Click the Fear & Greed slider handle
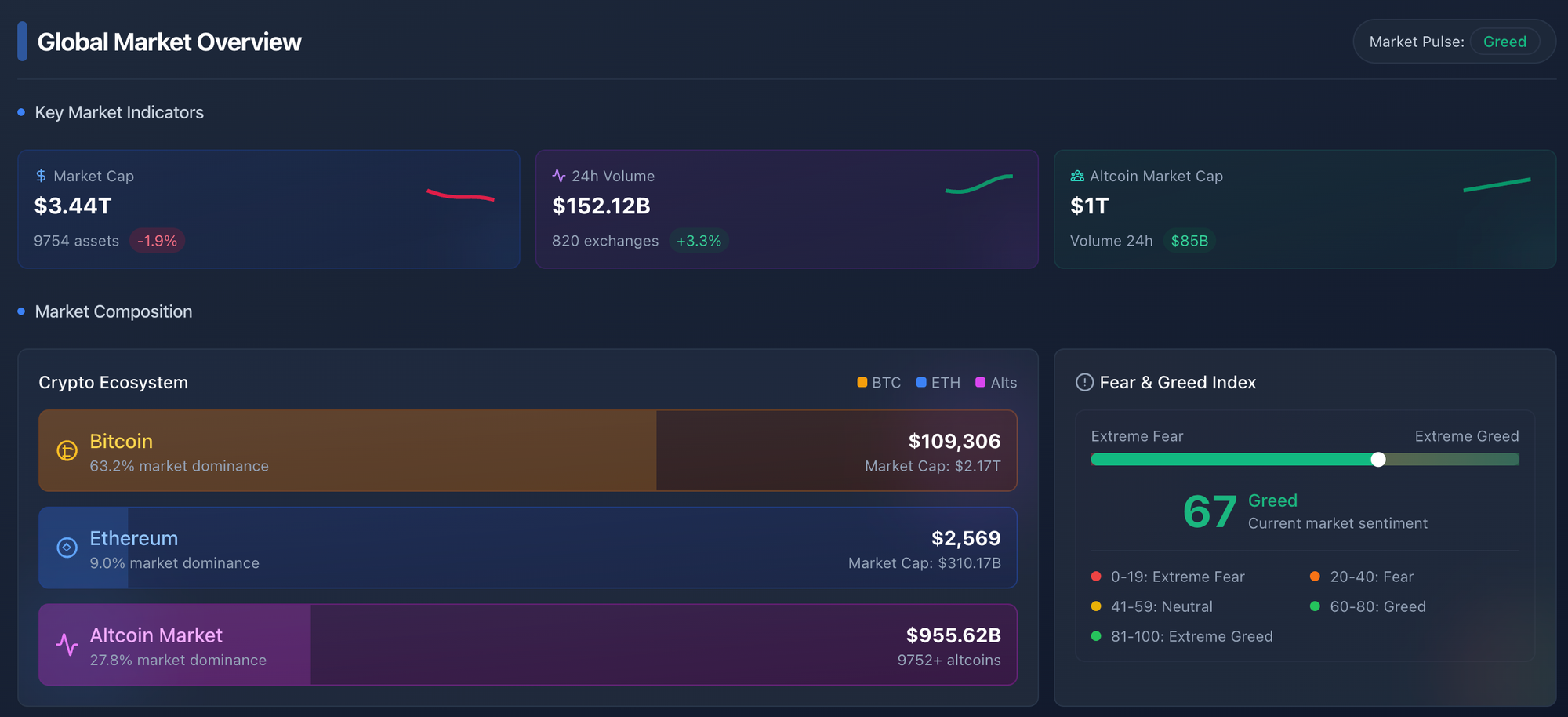The width and height of the screenshot is (1568, 717). pos(1378,460)
